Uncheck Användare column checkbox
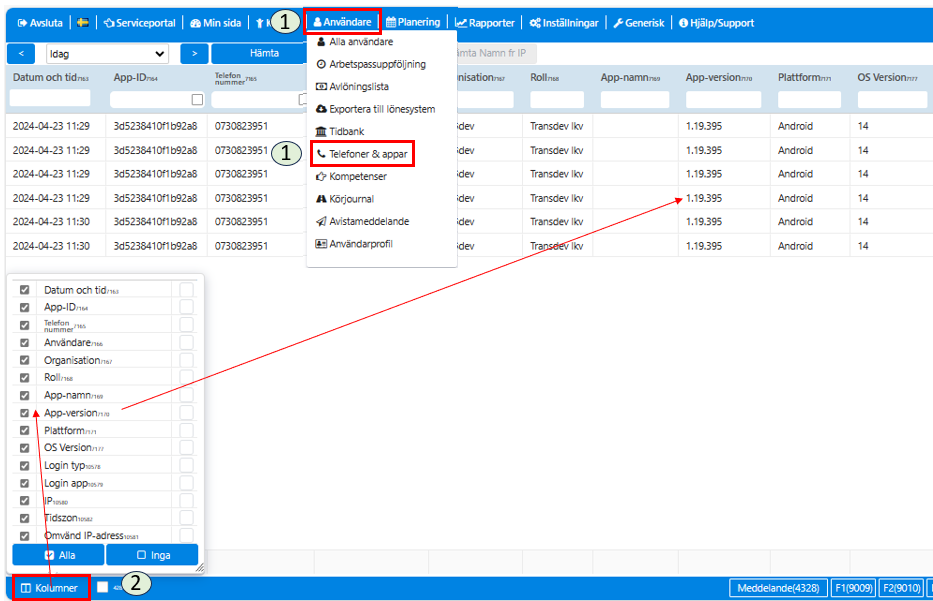 pyautogui.click(x=24, y=343)
